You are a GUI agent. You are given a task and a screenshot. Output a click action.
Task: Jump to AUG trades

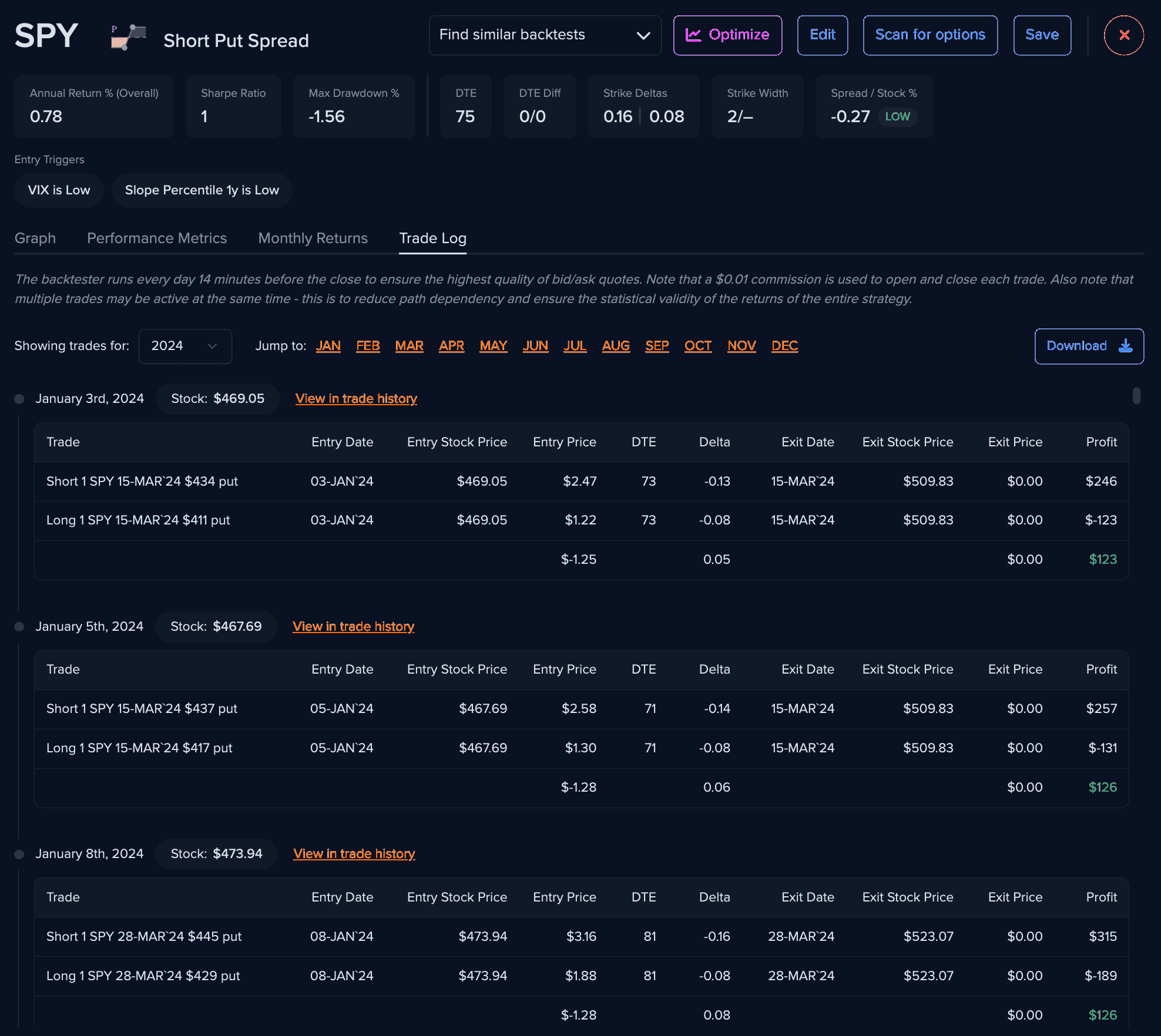616,346
